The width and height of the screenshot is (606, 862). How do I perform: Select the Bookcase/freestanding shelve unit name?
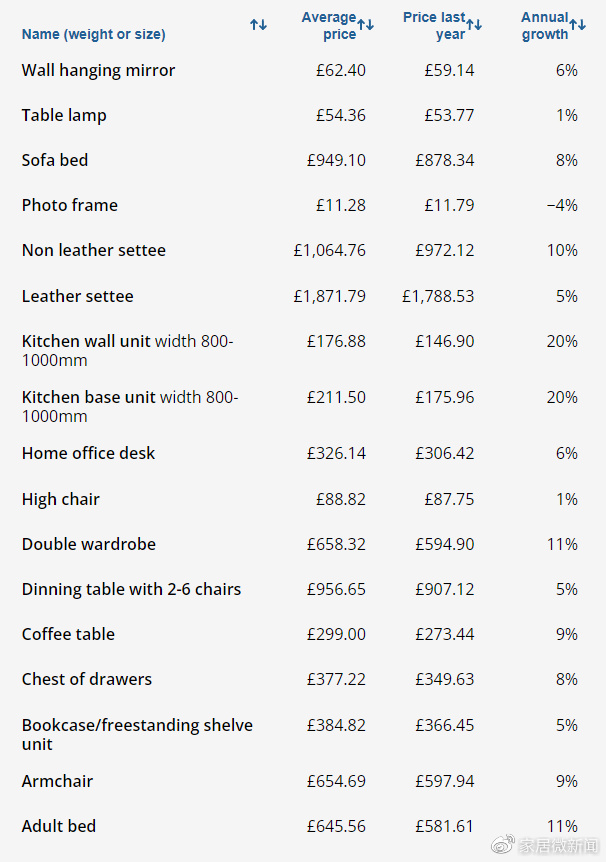click(x=137, y=725)
